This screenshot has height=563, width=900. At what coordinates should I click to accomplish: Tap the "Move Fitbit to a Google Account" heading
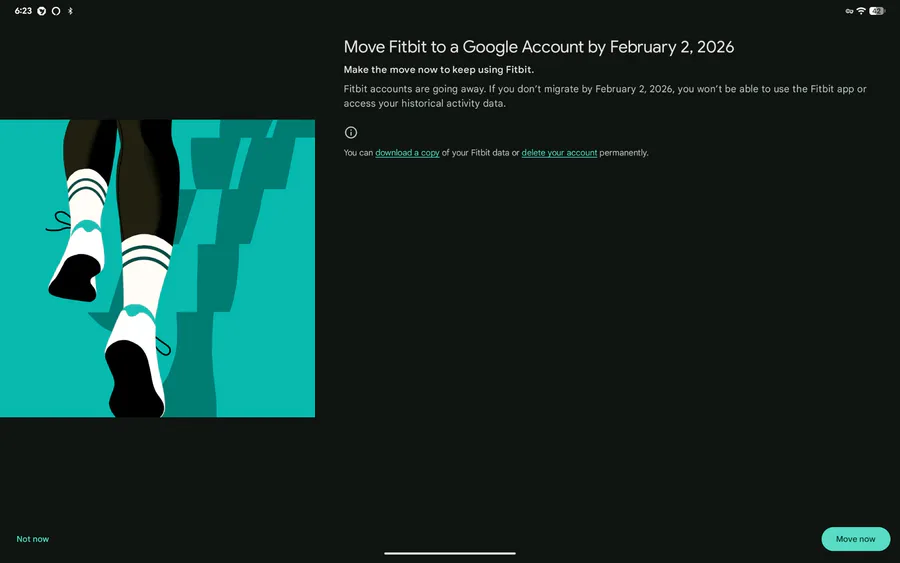(539, 47)
